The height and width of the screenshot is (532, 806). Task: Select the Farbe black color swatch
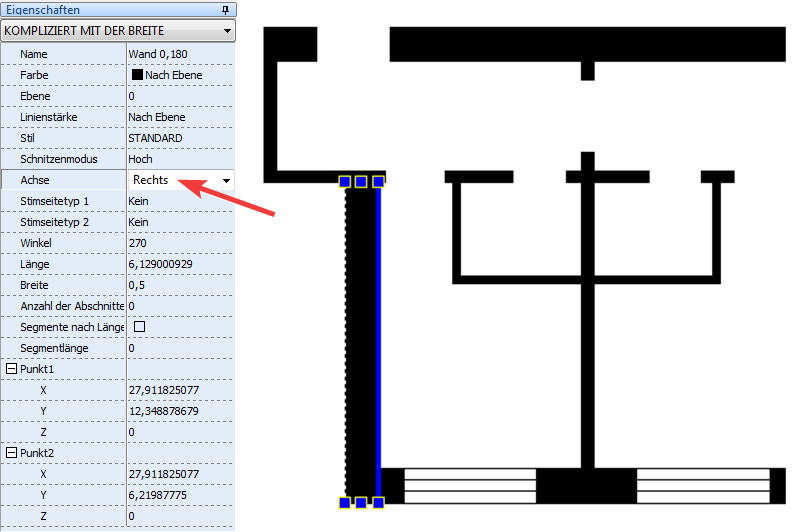pos(137,75)
